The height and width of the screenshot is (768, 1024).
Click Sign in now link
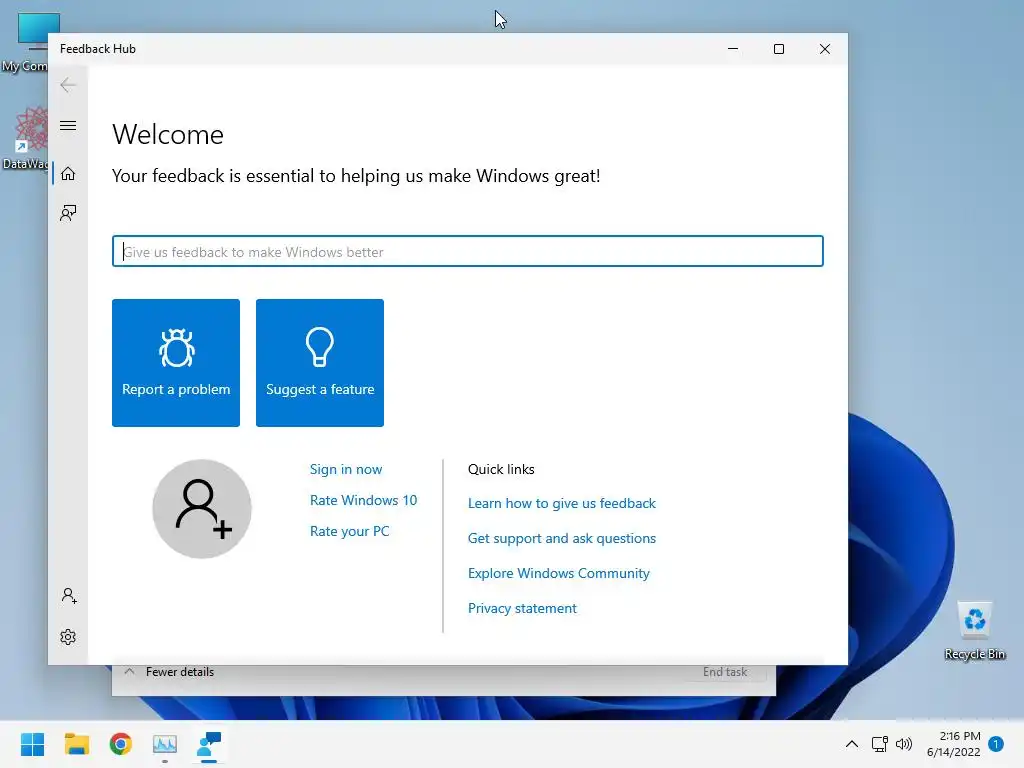pos(346,470)
